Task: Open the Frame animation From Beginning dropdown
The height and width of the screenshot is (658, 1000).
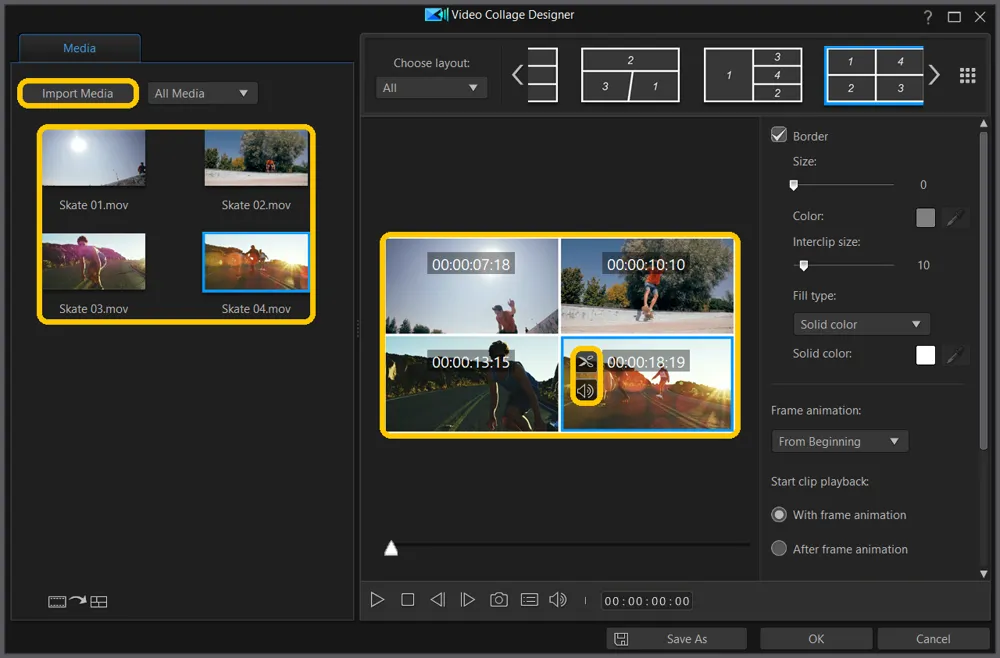Action: [839, 441]
